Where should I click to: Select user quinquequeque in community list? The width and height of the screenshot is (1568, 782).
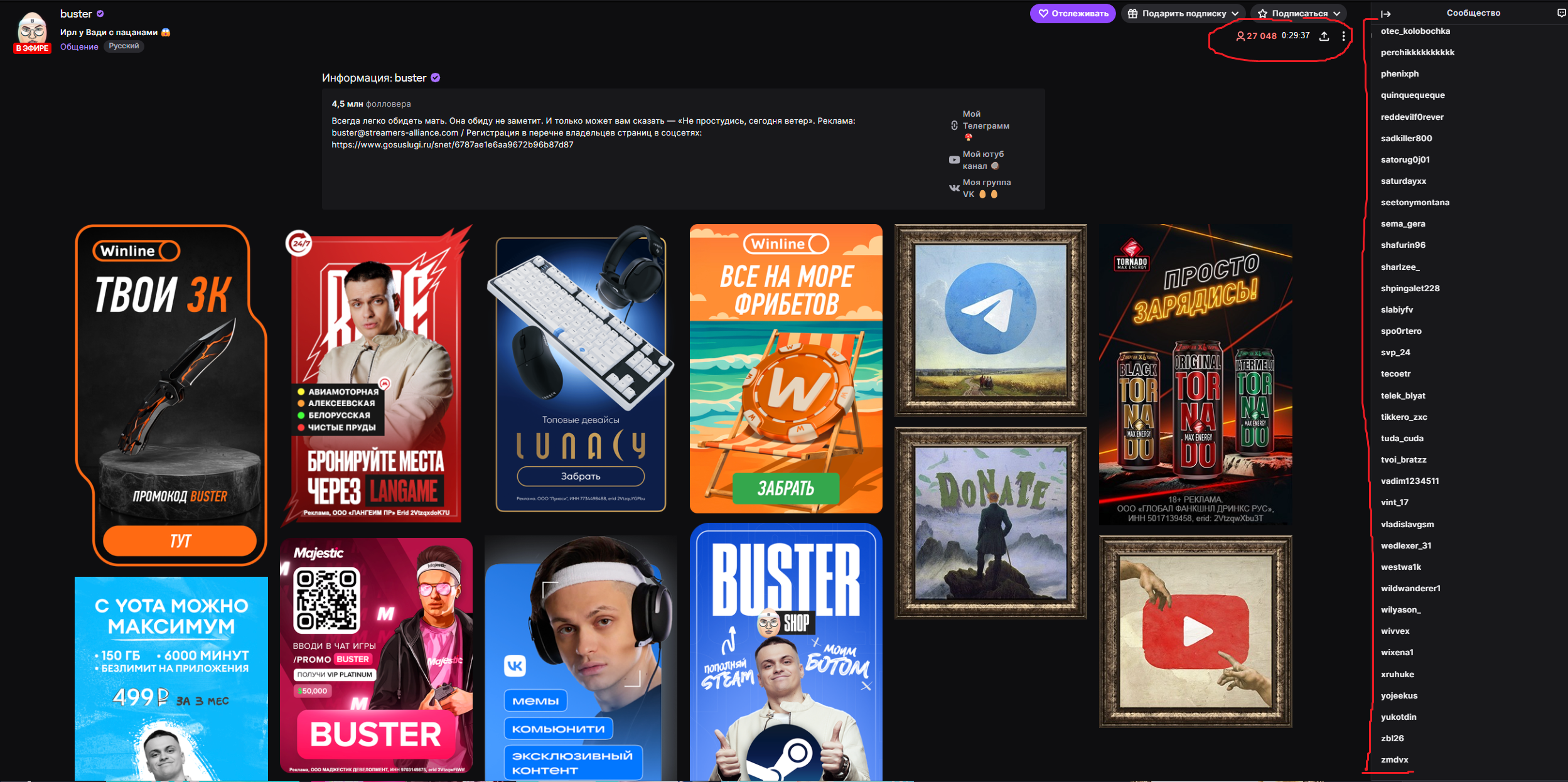(x=1412, y=95)
